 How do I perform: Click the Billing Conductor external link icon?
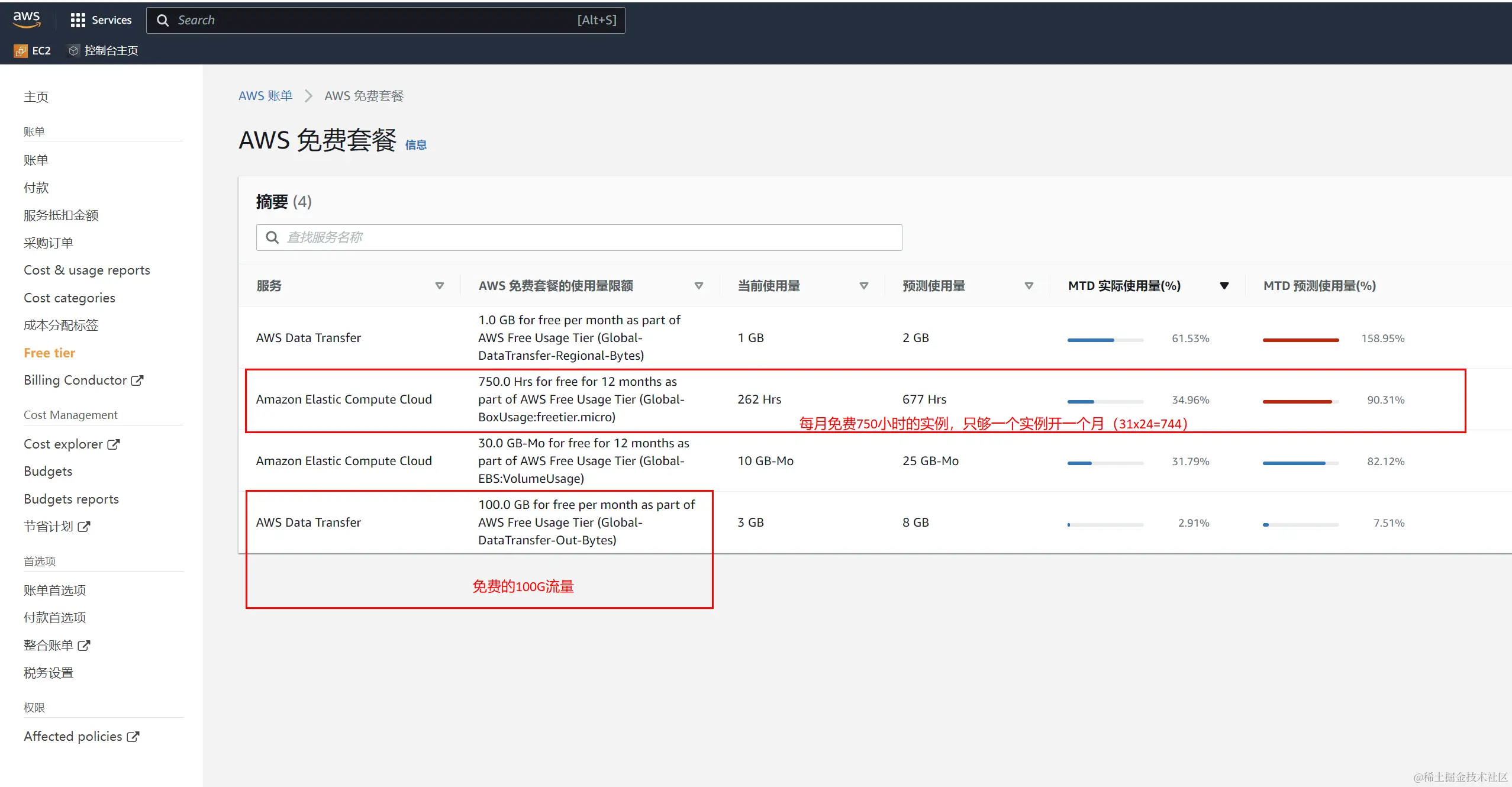pos(137,380)
